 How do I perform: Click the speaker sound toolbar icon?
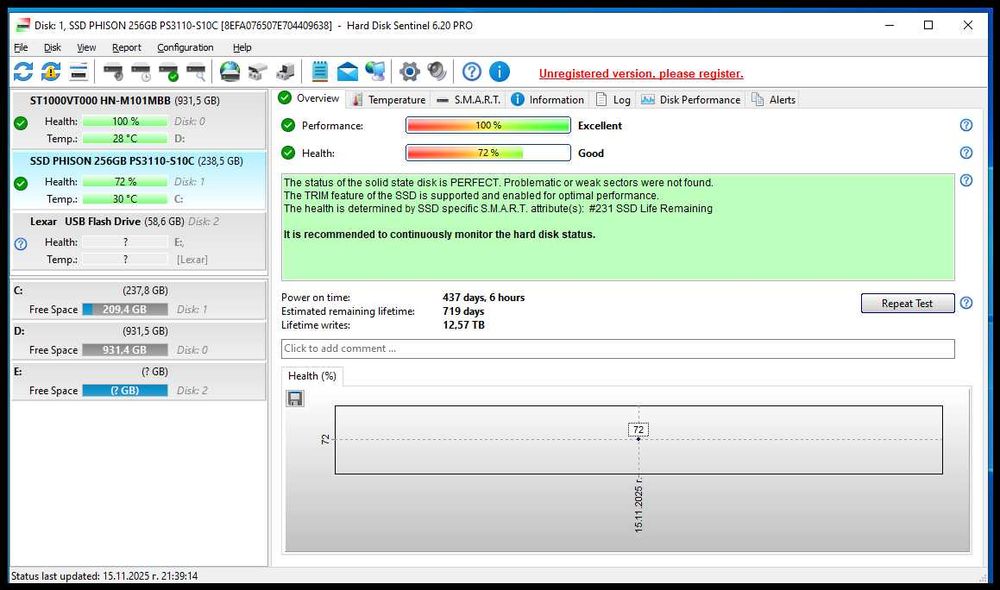pos(437,71)
